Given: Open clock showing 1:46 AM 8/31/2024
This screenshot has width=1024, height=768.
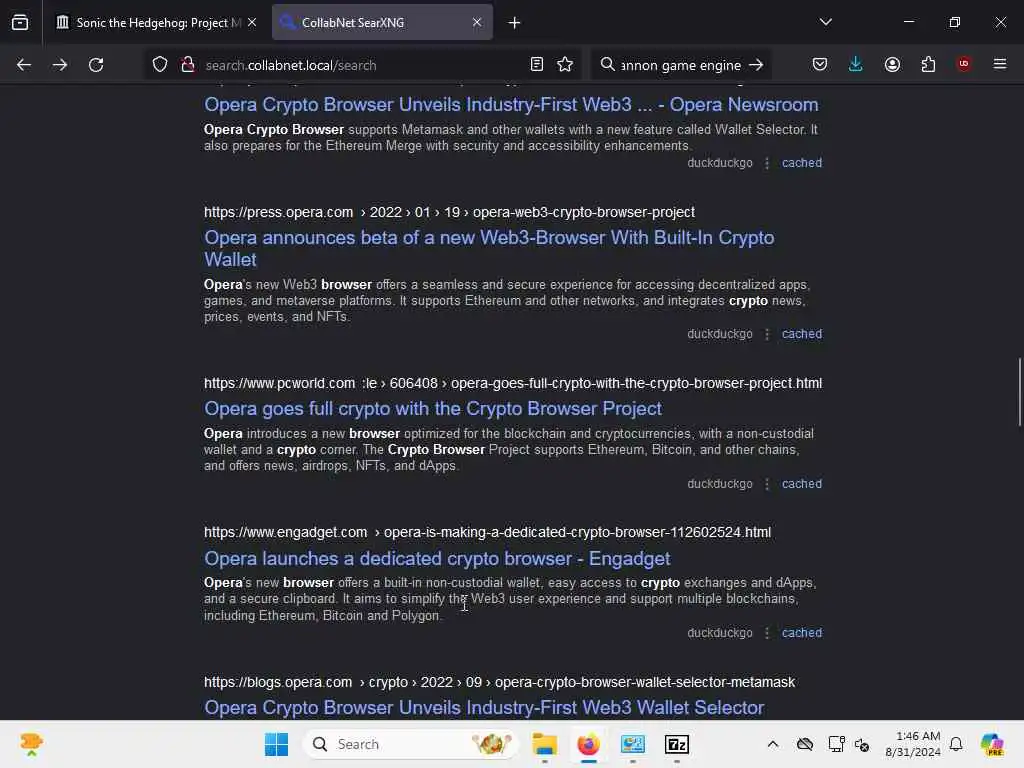Looking at the screenshot, I should click(x=912, y=744).
